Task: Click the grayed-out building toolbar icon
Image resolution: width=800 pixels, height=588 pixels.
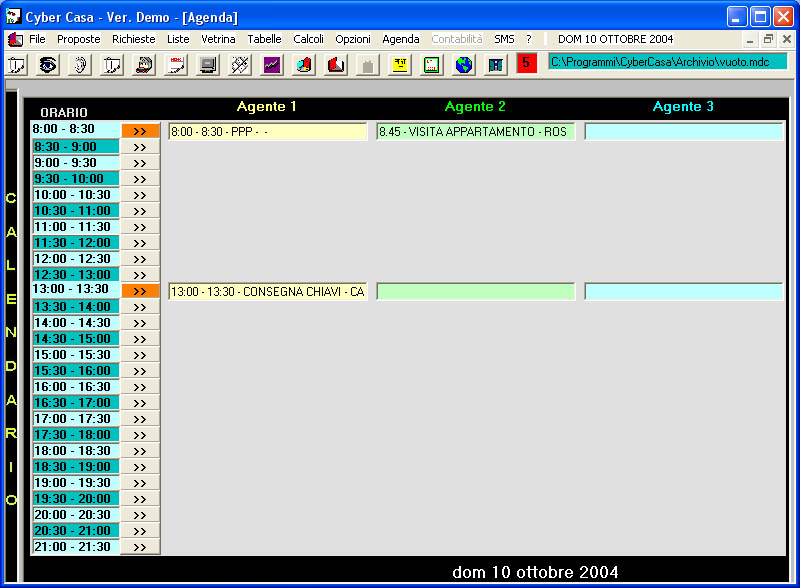Action: coord(368,65)
